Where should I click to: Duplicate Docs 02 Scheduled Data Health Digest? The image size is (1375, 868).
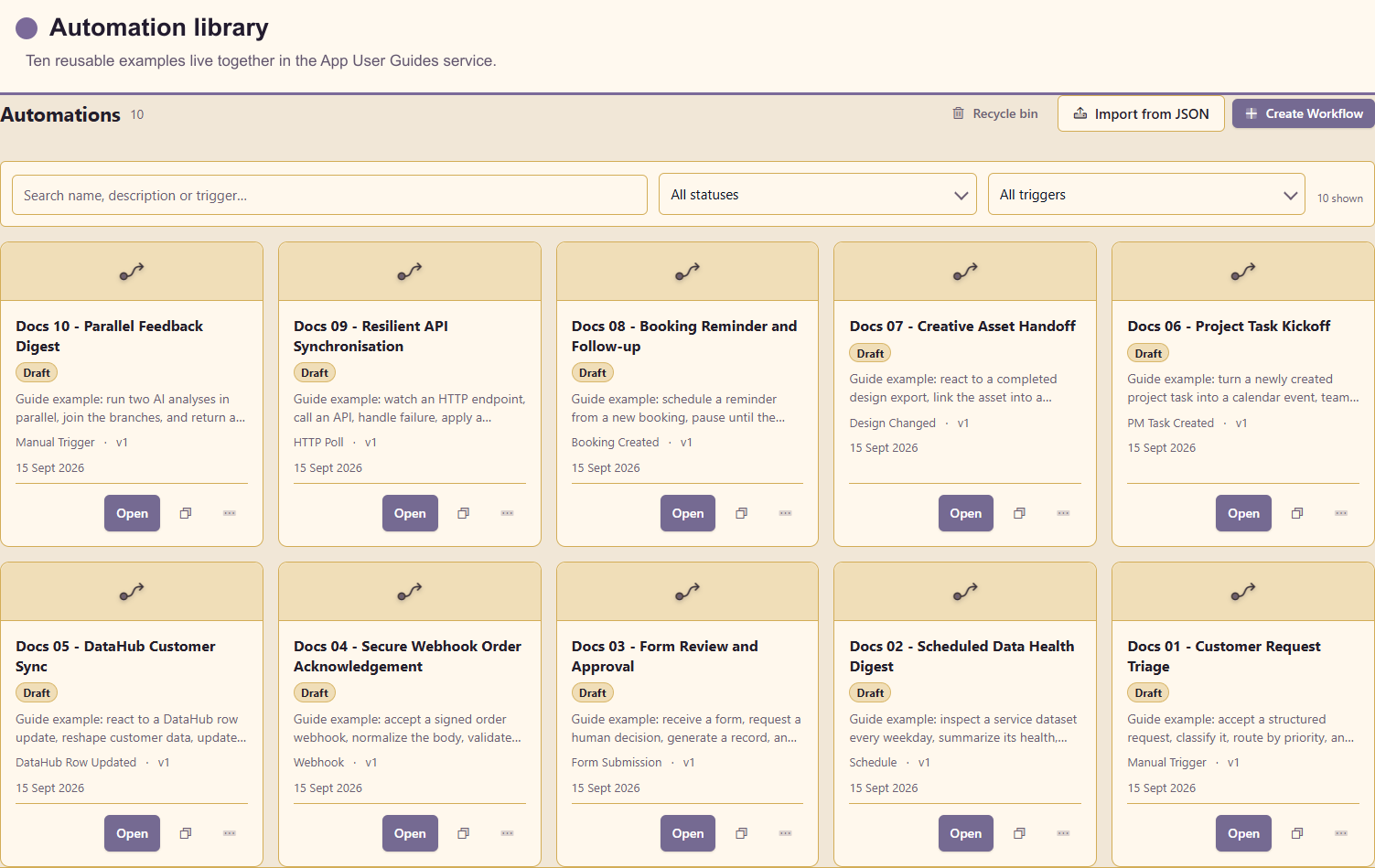(1019, 833)
